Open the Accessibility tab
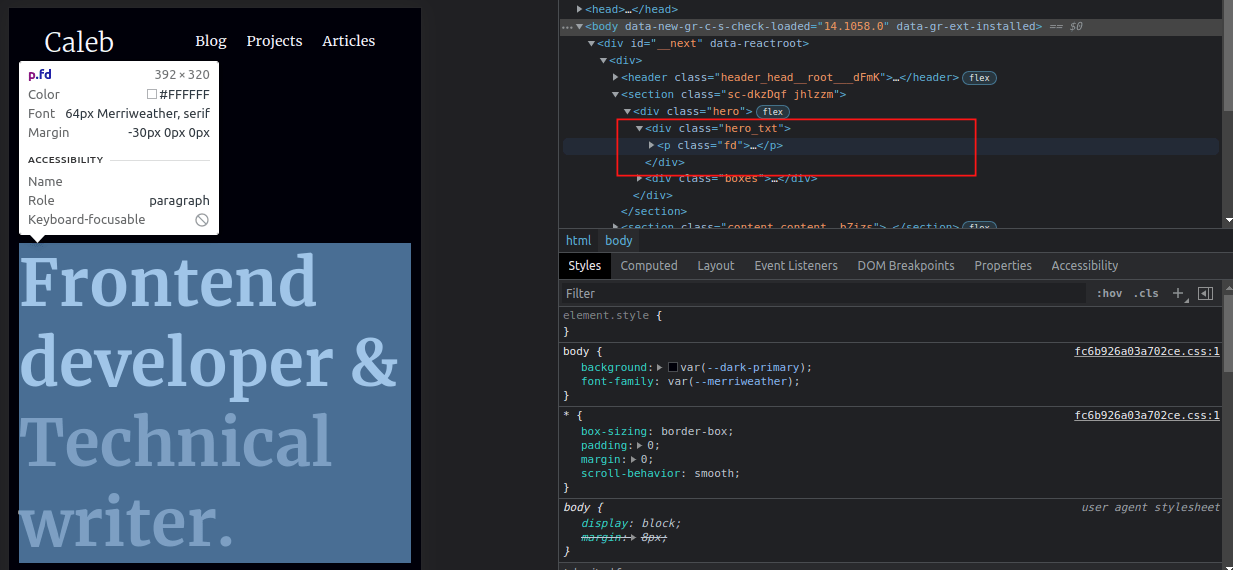This screenshot has height=570, width=1233. click(x=1084, y=266)
